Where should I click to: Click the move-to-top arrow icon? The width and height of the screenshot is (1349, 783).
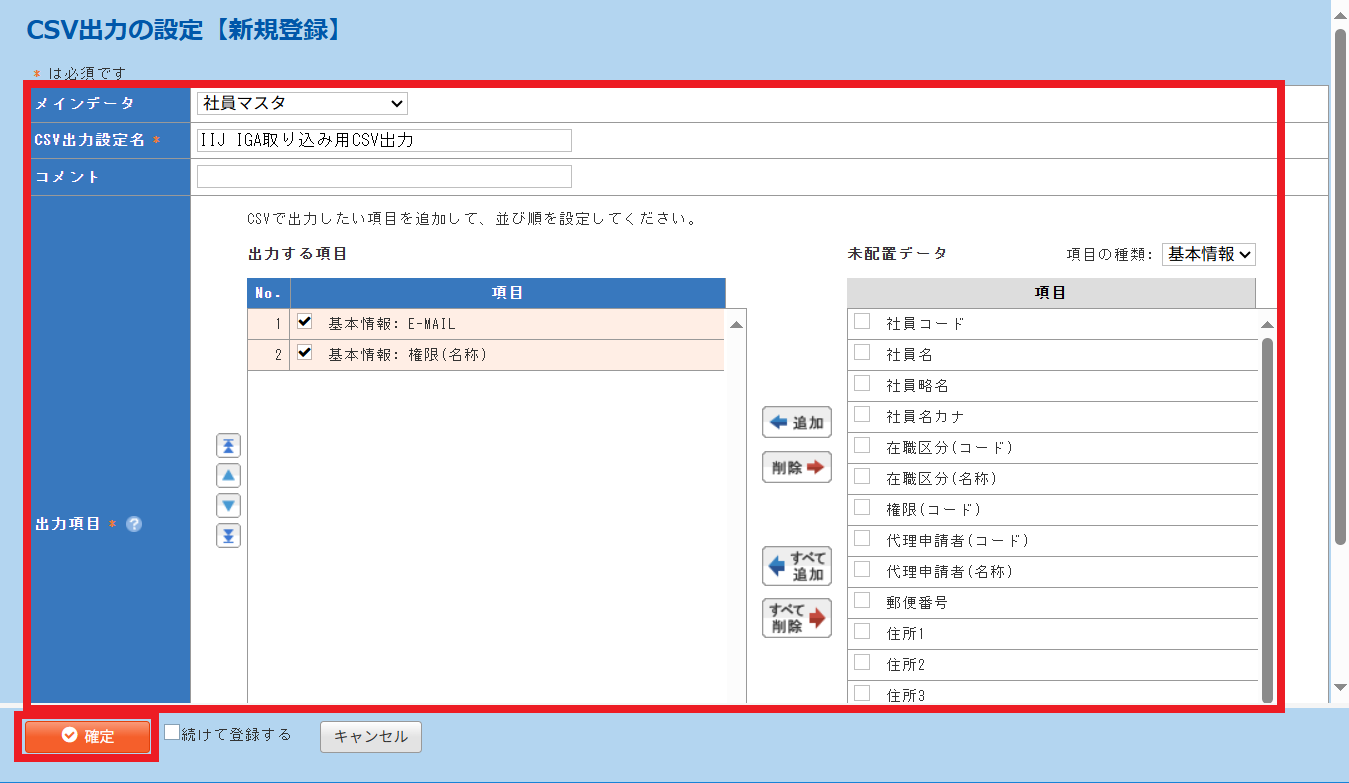pos(229,446)
